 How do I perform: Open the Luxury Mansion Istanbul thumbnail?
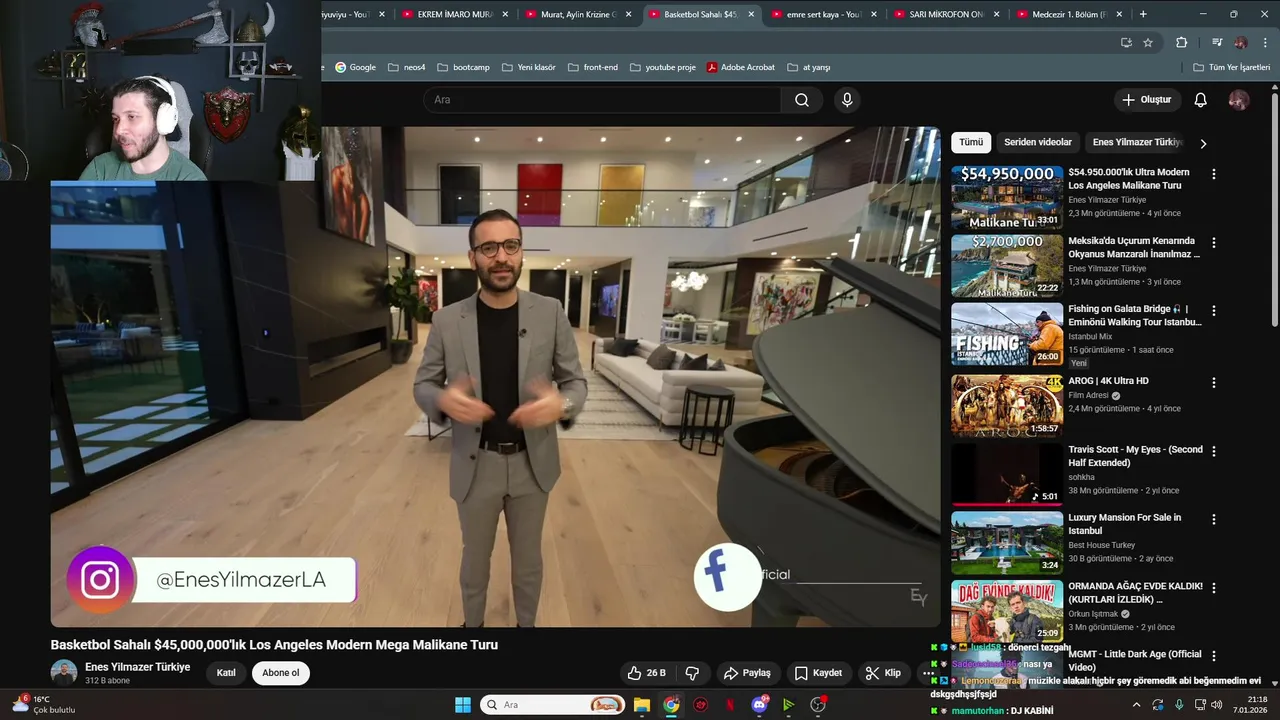pyautogui.click(x=1007, y=542)
